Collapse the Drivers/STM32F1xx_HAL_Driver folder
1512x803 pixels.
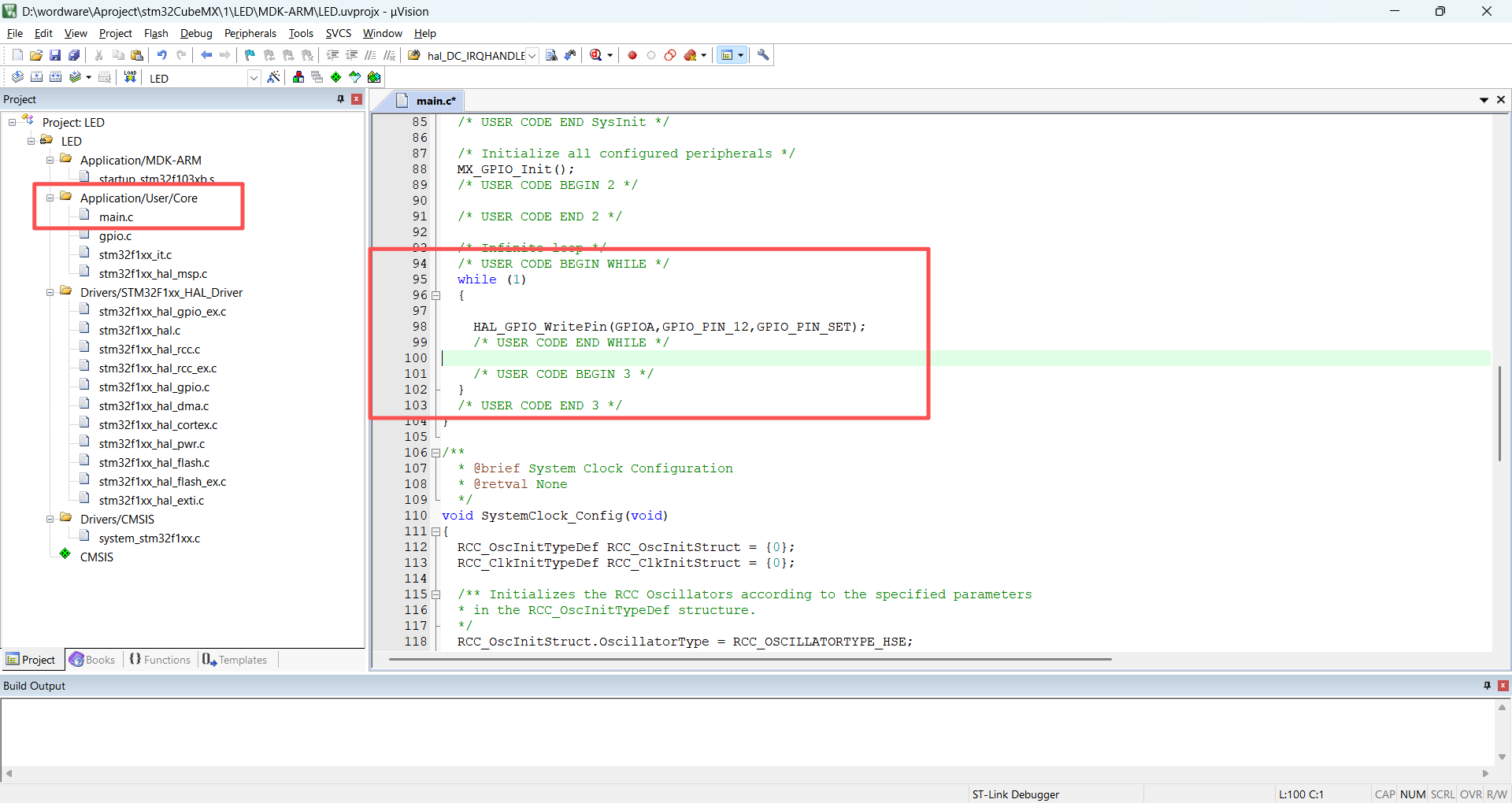point(50,292)
